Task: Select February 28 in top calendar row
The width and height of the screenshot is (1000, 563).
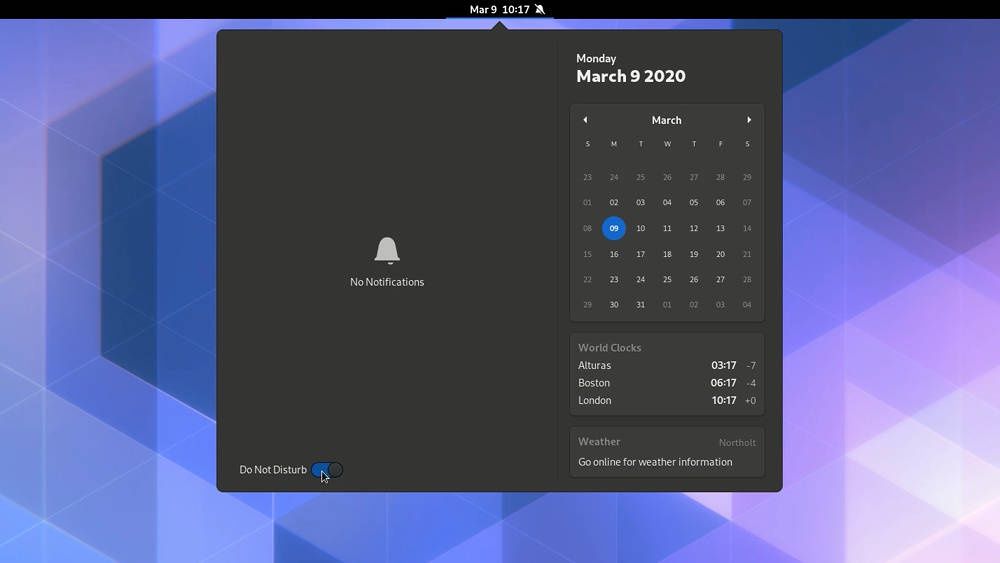Action: click(x=720, y=177)
